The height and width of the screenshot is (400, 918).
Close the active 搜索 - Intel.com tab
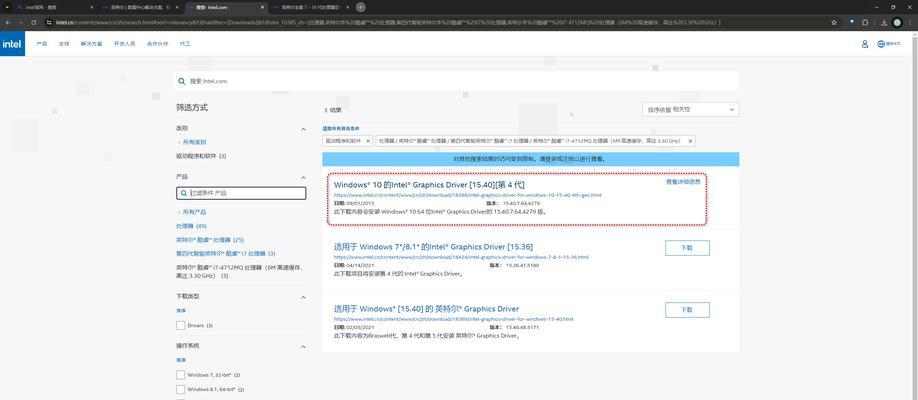[x=263, y=7]
